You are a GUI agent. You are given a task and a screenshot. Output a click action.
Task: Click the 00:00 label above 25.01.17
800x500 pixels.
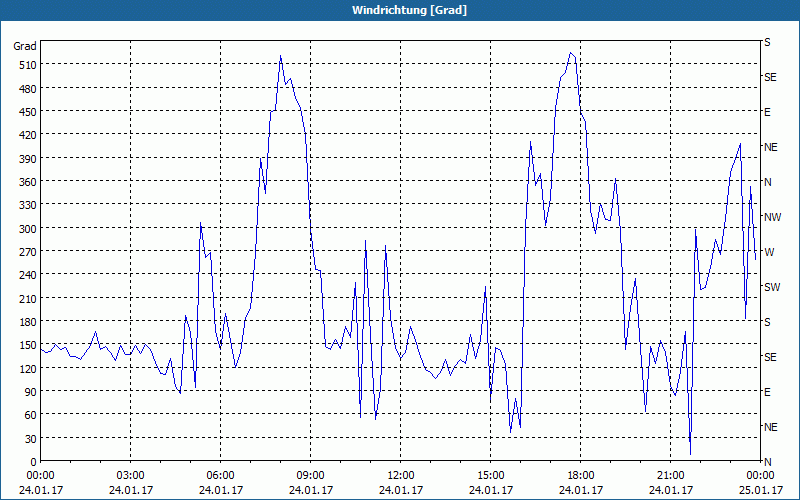[x=760, y=476]
